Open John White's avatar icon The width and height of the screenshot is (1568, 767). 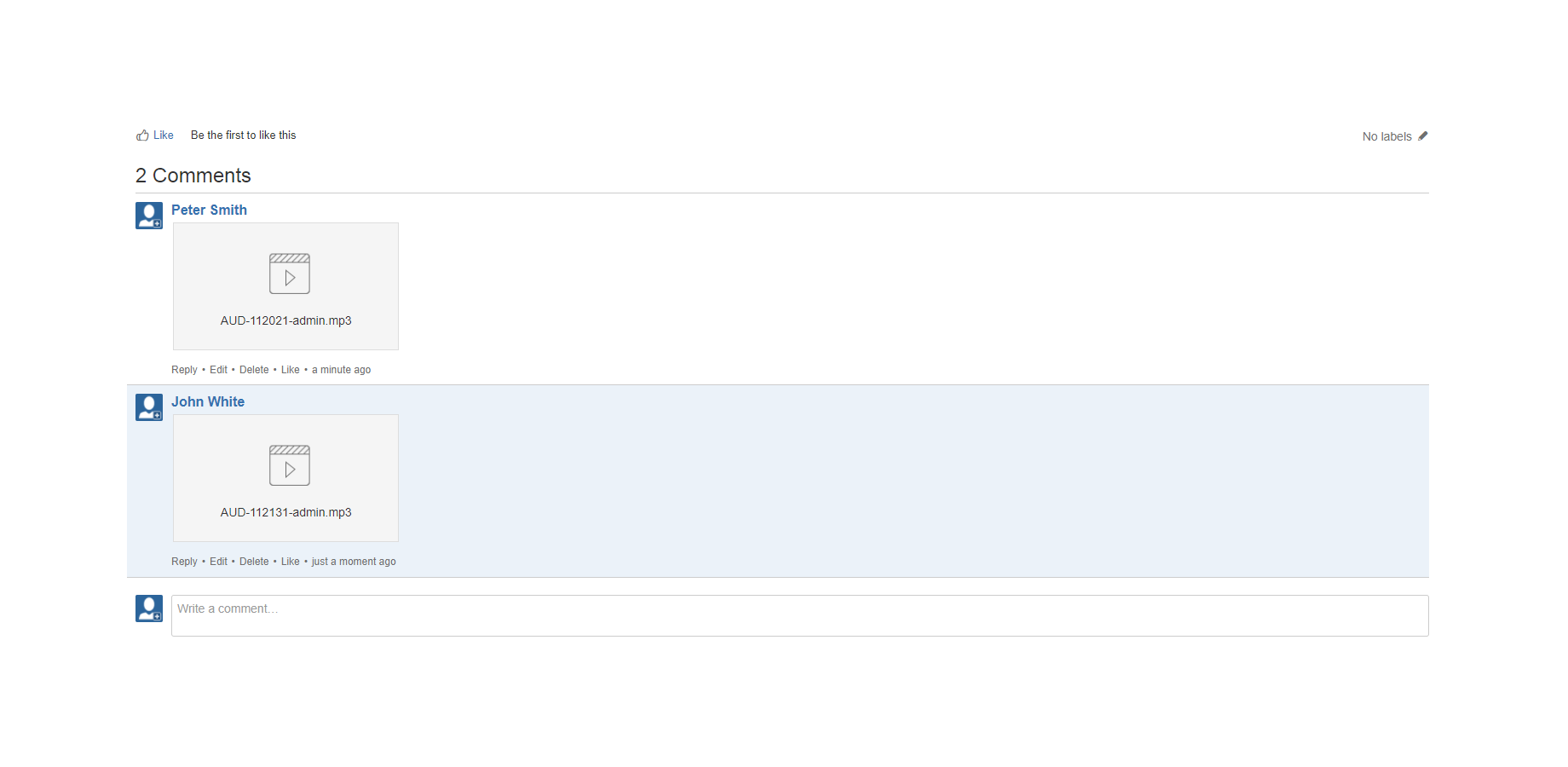(149, 407)
